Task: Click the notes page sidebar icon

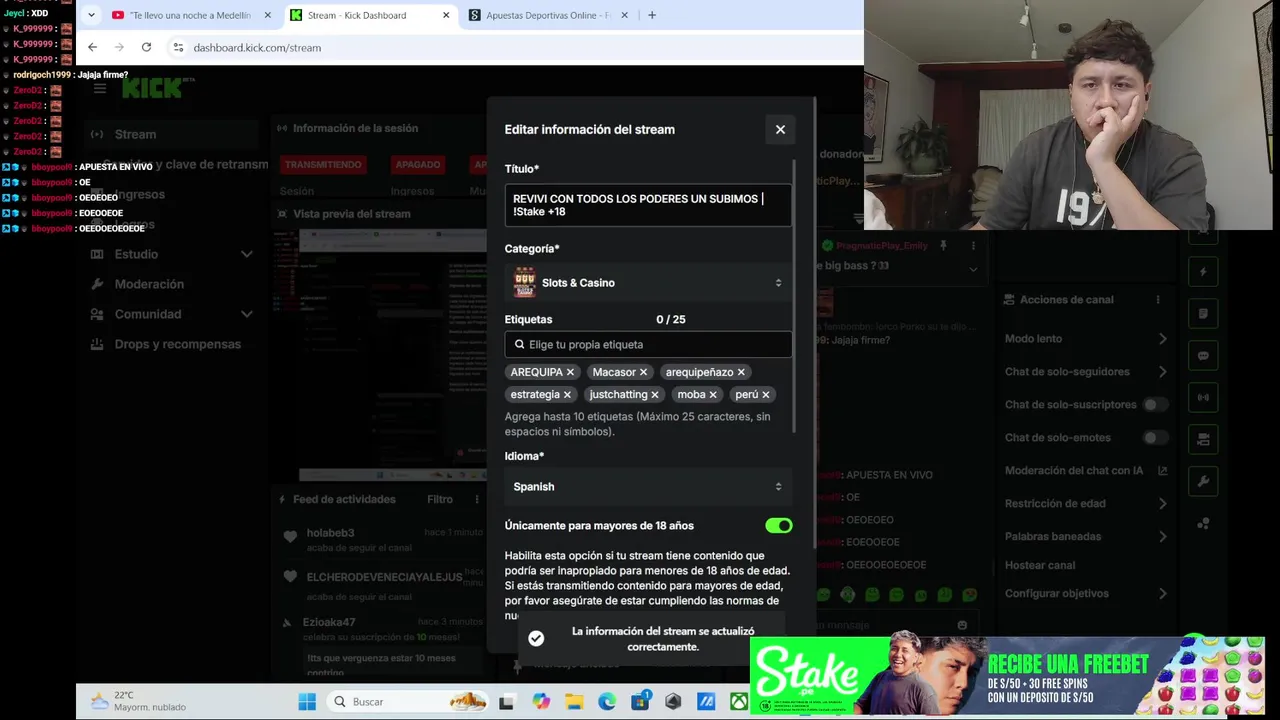Action: coord(1203,313)
